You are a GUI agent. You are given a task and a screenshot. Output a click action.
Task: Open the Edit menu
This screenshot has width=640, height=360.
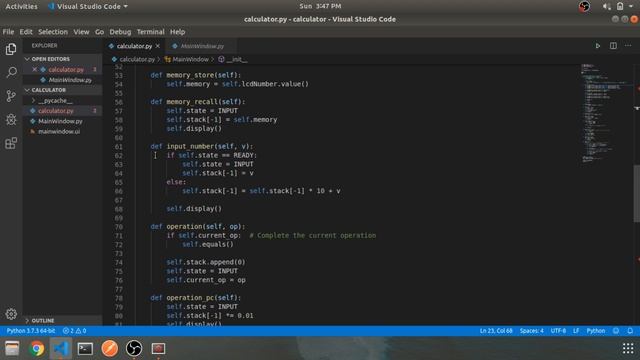26,32
